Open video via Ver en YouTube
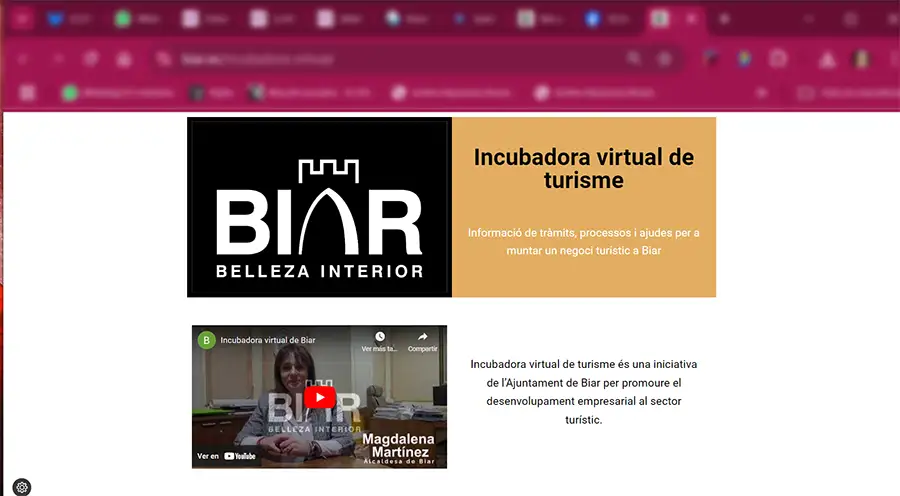Viewport: 900px width, 496px height. tap(226, 456)
